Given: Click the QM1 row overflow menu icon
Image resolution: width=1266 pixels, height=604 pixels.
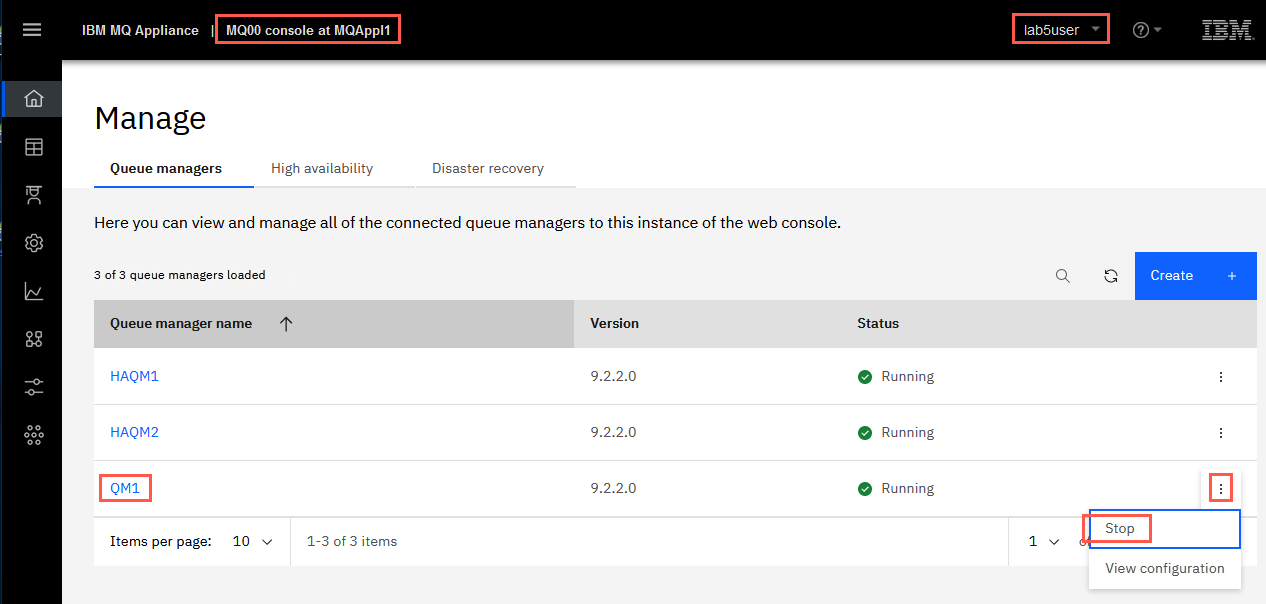Looking at the screenshot, I should (x=1221, y=489).
